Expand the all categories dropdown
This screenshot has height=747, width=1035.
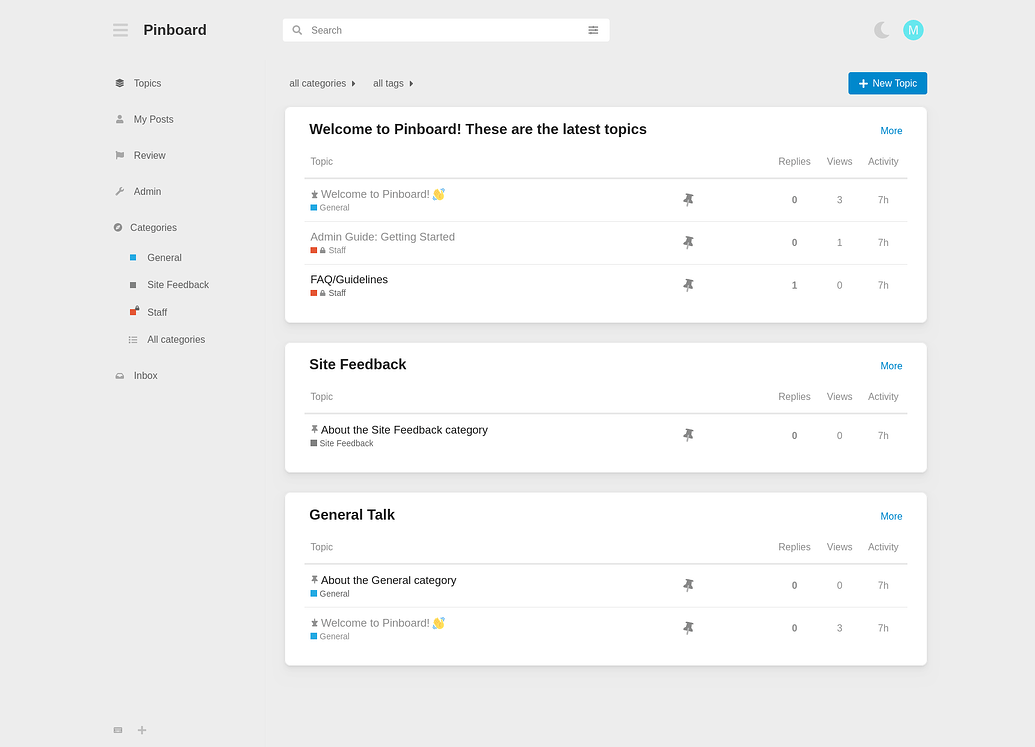(x=322, y=83)
